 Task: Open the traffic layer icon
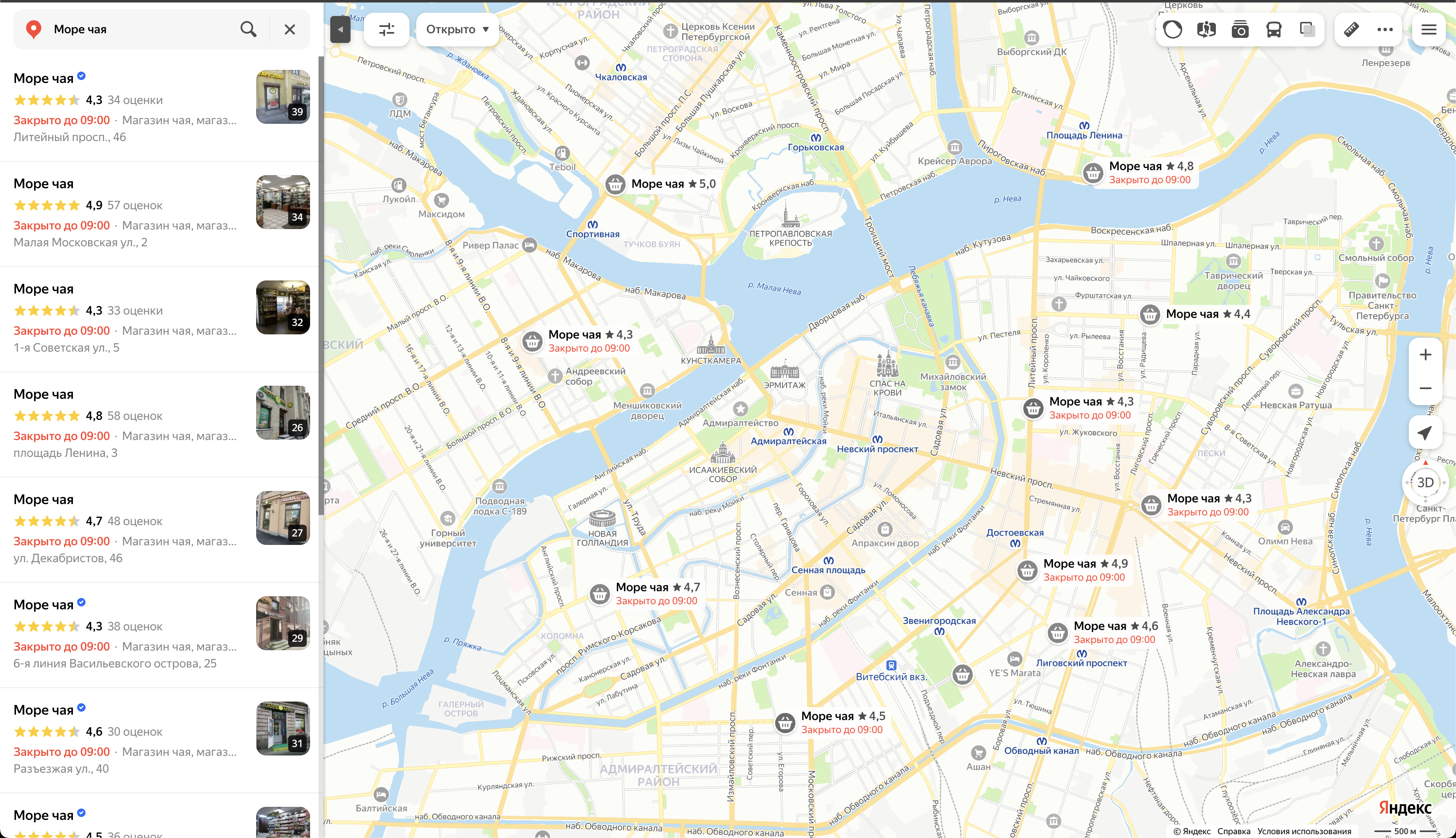[1173, 29]
